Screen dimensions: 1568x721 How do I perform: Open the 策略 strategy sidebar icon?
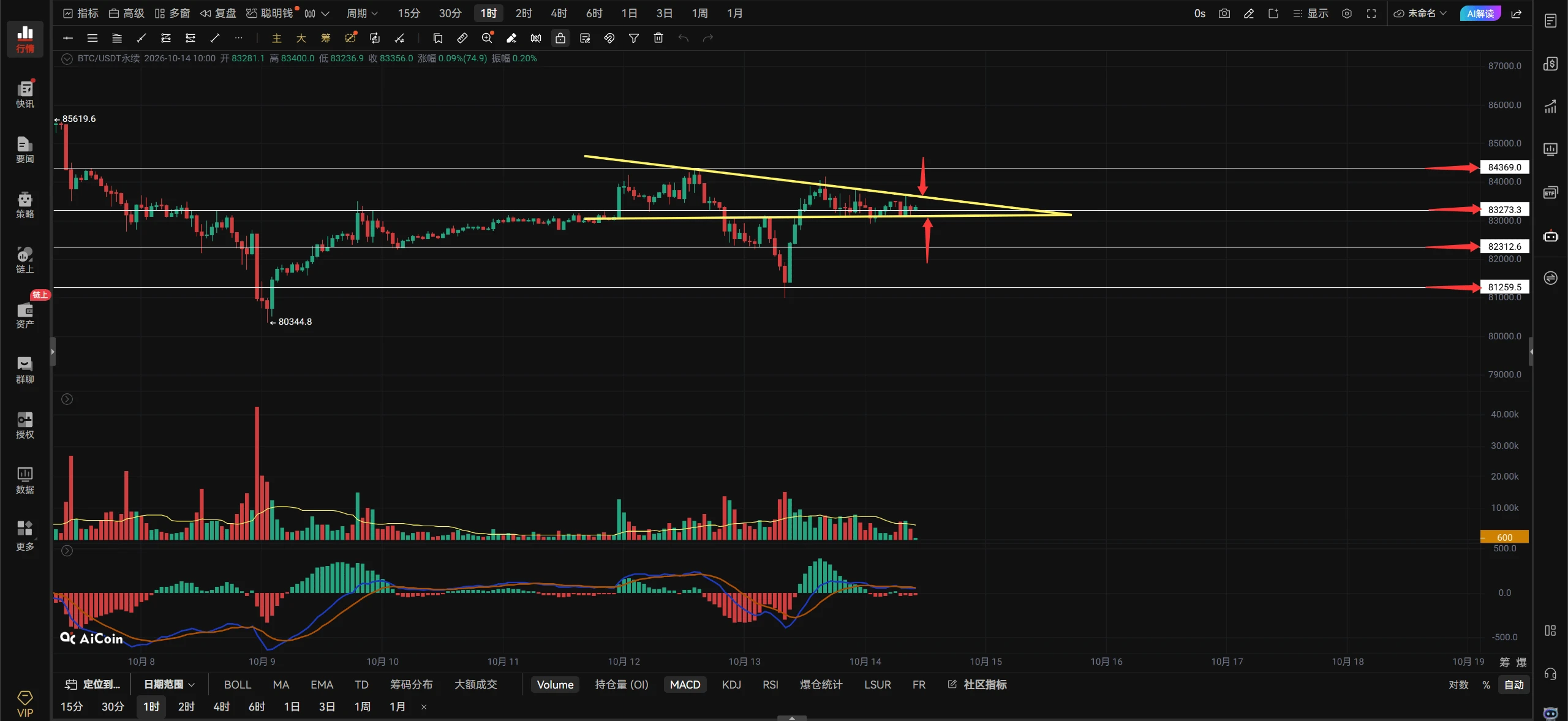point(24,205)
